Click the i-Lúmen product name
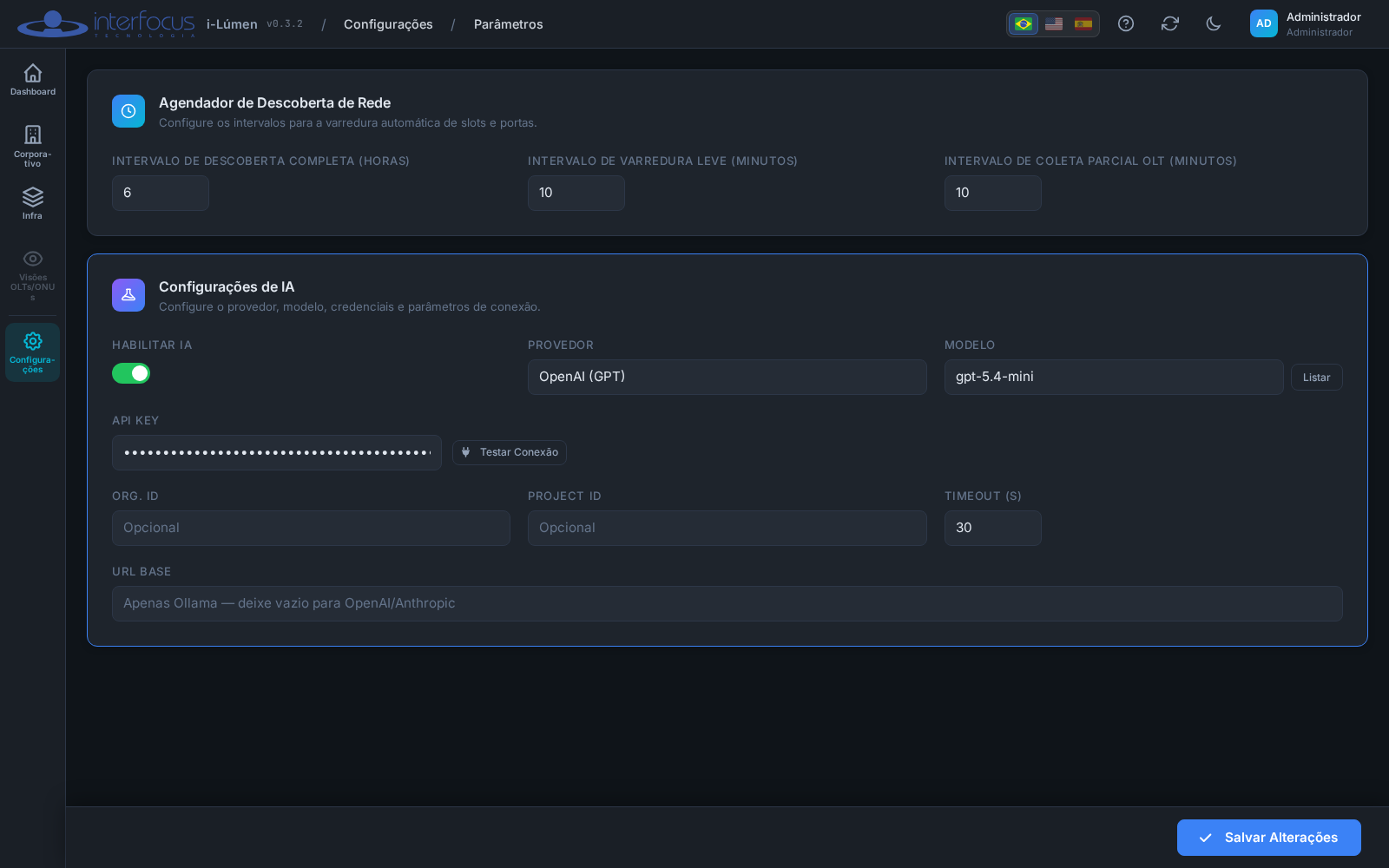Image resolution: width=1389 pixels, height=868 pixels. 232,24
